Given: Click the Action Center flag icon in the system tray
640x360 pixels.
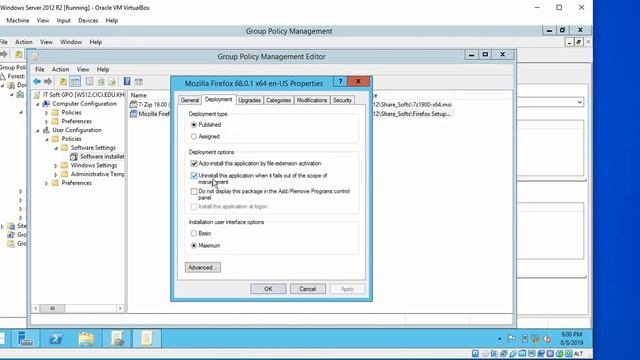Looking at the screenshot, I should [511, 338].
